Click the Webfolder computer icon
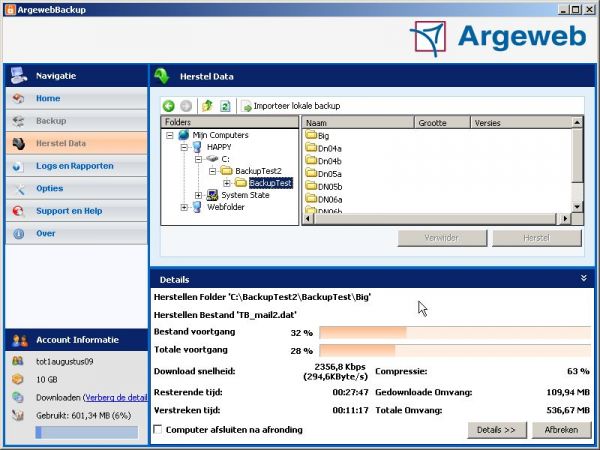Viewport: 600px width, 450px height. click(197, 207)
